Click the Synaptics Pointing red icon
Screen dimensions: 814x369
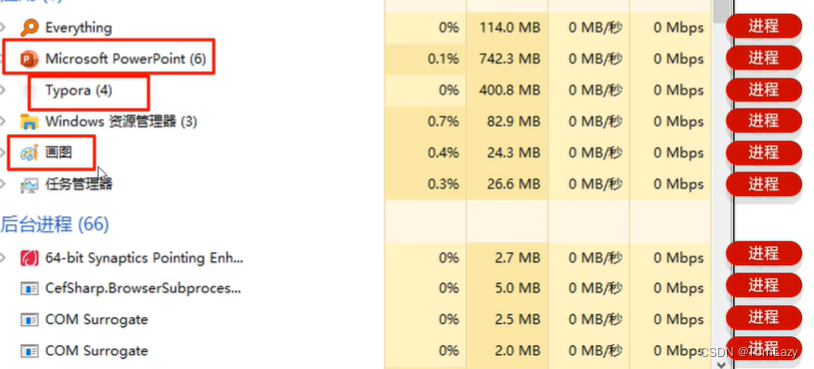[29, 258]
